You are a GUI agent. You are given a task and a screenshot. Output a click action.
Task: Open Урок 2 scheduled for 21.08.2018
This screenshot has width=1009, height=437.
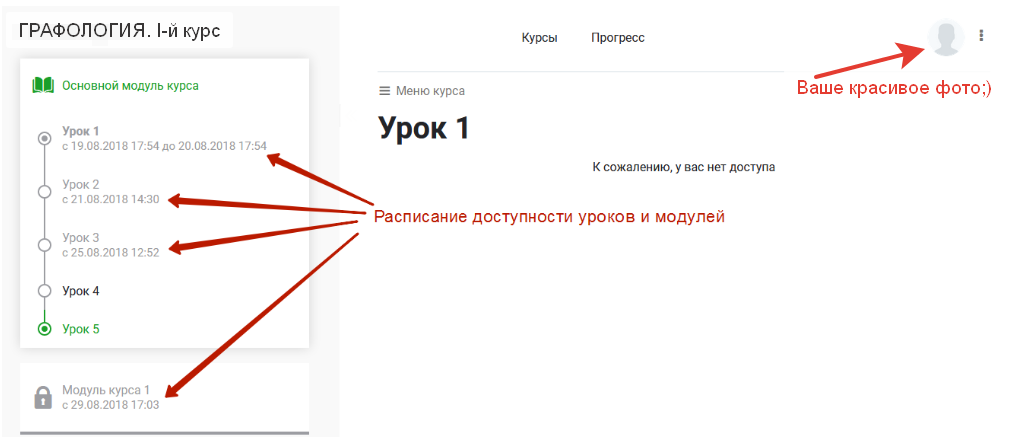pos(81,185)
